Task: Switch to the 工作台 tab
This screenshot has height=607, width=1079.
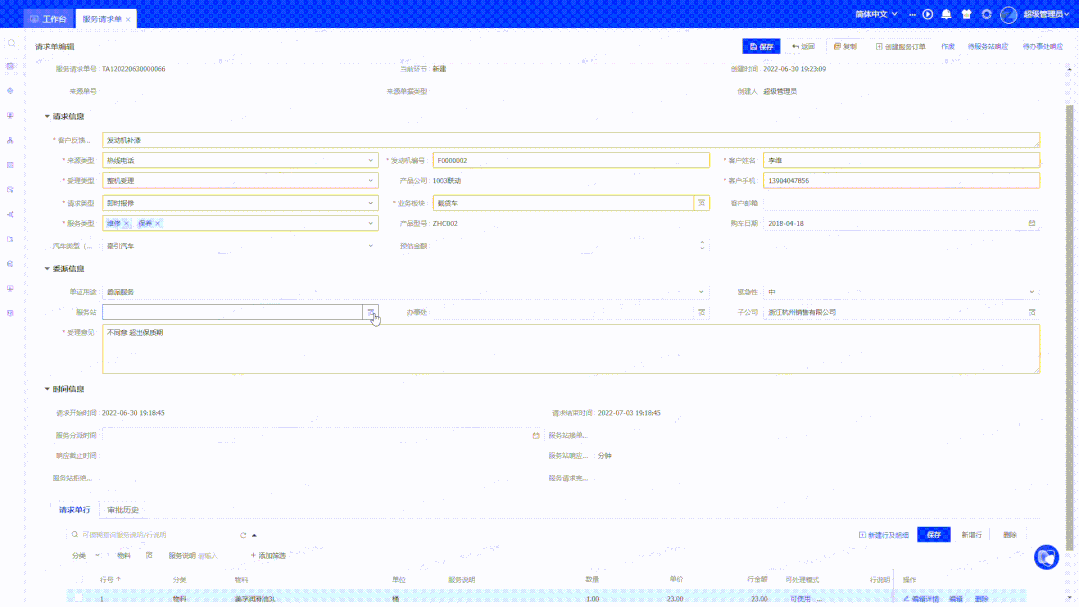Action: 51,19
